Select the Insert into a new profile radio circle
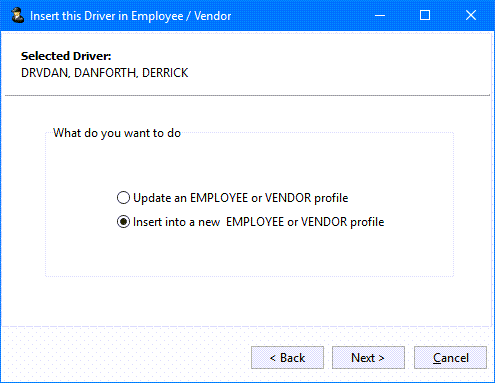 (x=123, y=222)
